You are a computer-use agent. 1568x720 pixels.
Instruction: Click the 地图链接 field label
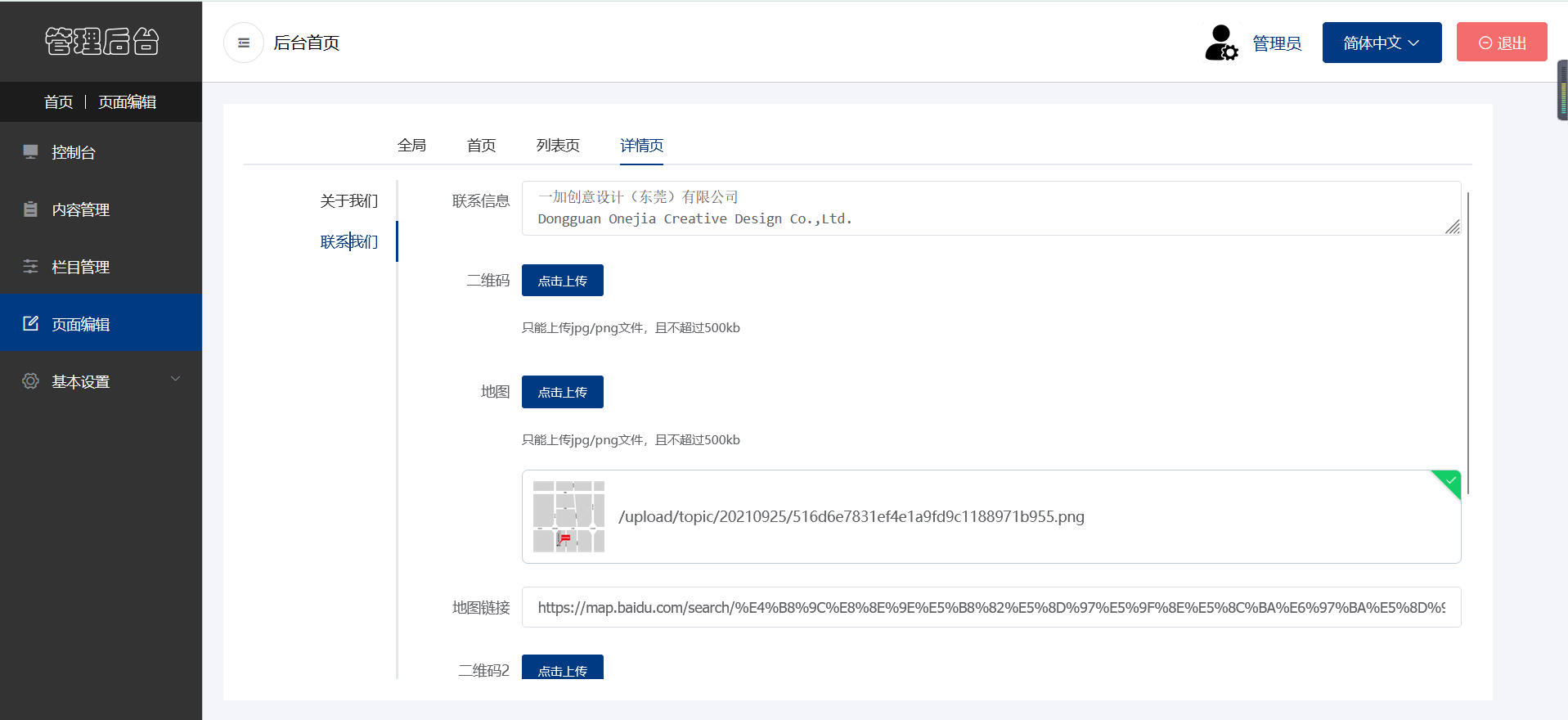point(481,608)
